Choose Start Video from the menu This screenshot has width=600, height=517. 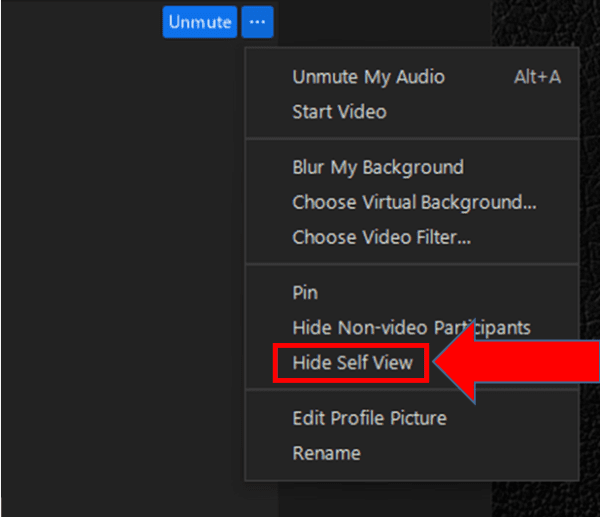412,112
